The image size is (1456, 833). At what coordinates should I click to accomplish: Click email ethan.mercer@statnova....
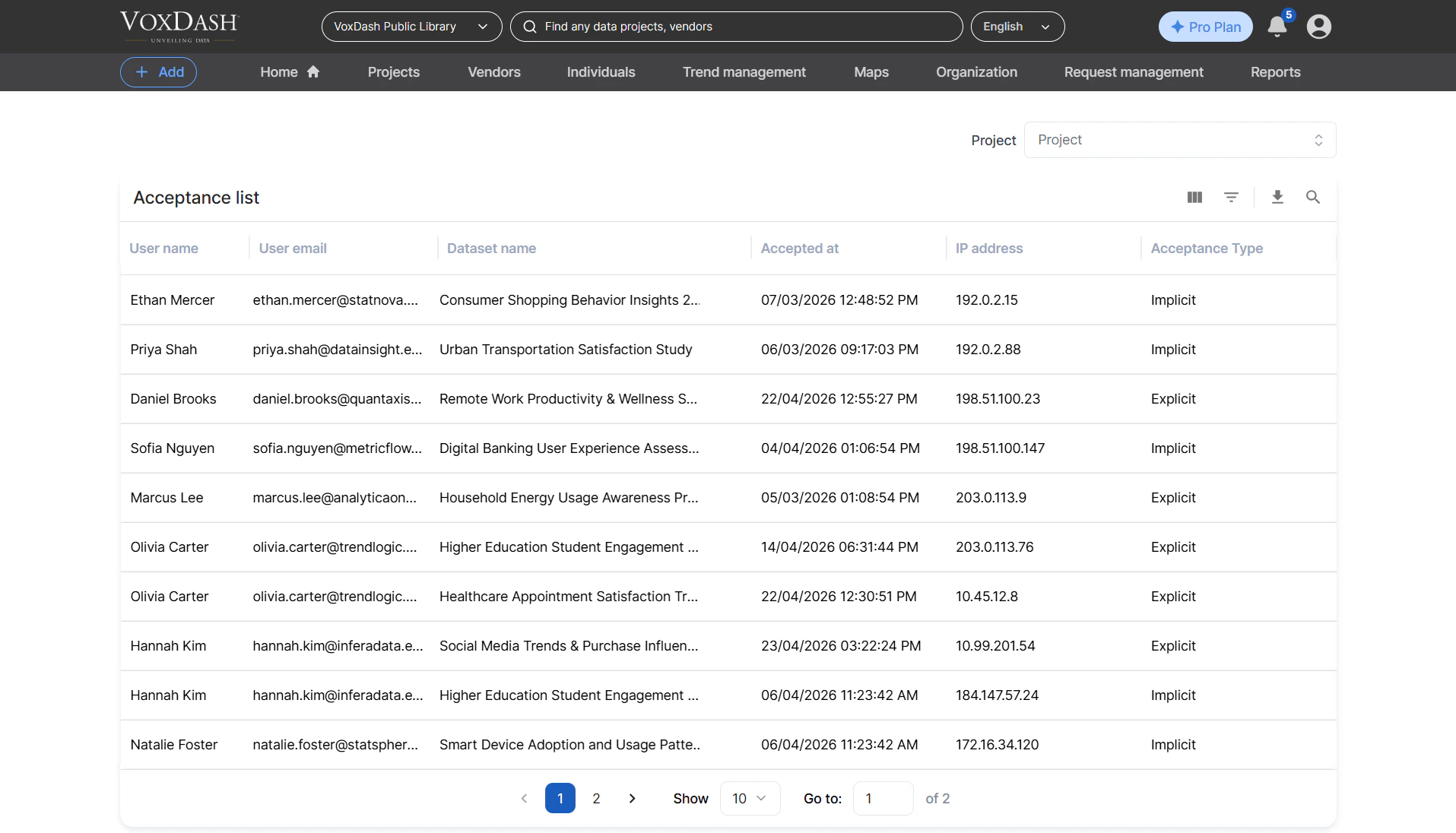335,300
